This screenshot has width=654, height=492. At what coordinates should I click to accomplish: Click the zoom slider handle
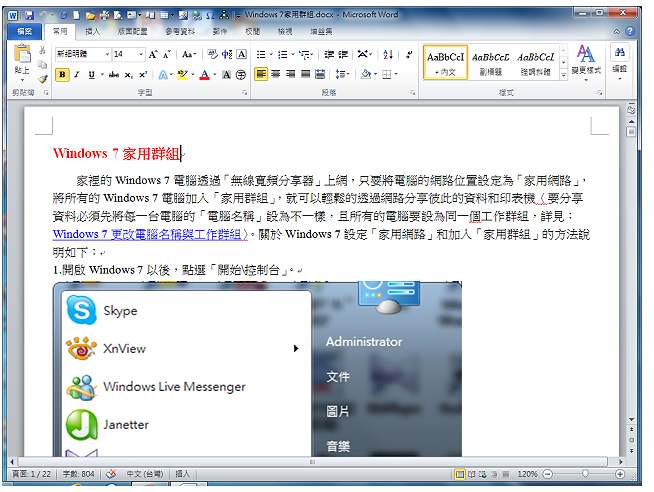(x=585, y=474)
